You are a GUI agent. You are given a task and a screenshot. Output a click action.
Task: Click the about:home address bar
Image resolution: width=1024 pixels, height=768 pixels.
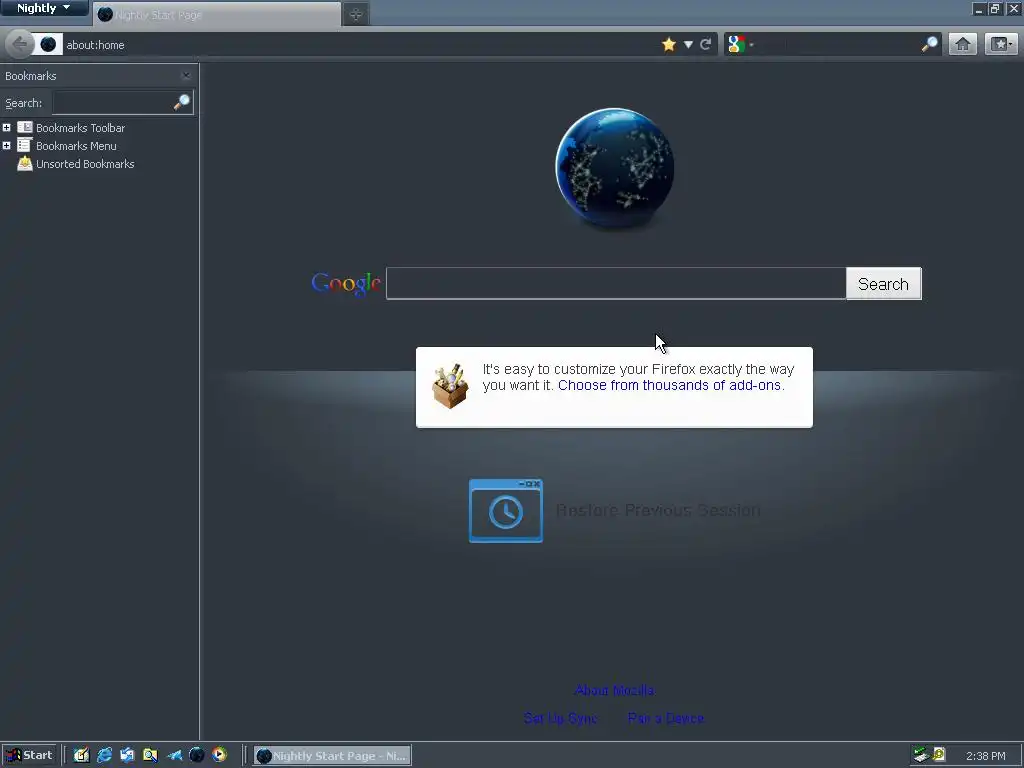(359, 44)
